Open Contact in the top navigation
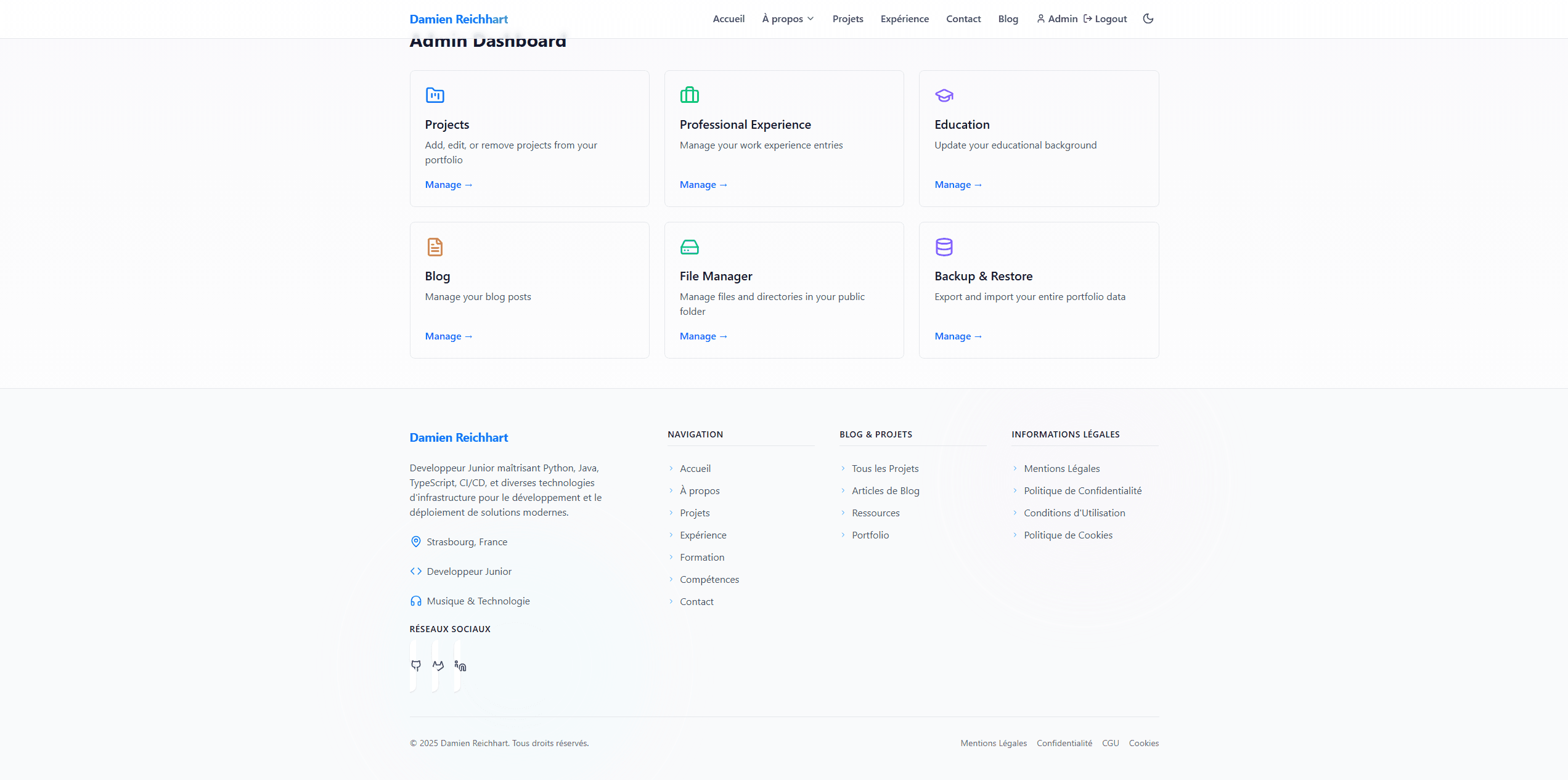Viewport: 1568px width, 780px height. coord(963,18)
